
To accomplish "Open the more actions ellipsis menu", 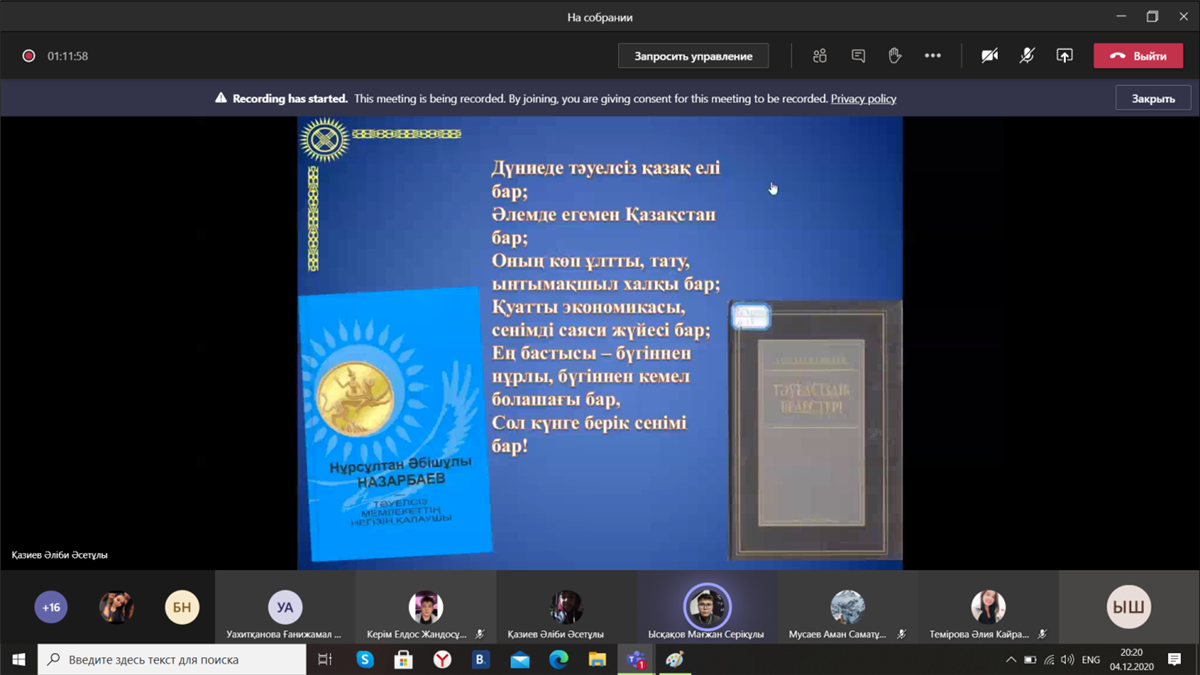I will 933,56.
